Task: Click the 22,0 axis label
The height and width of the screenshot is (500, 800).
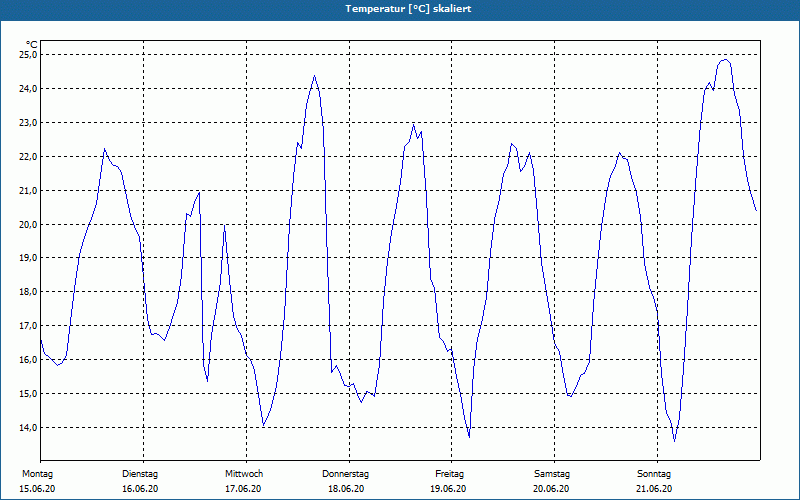Action: tap(28, 157)
